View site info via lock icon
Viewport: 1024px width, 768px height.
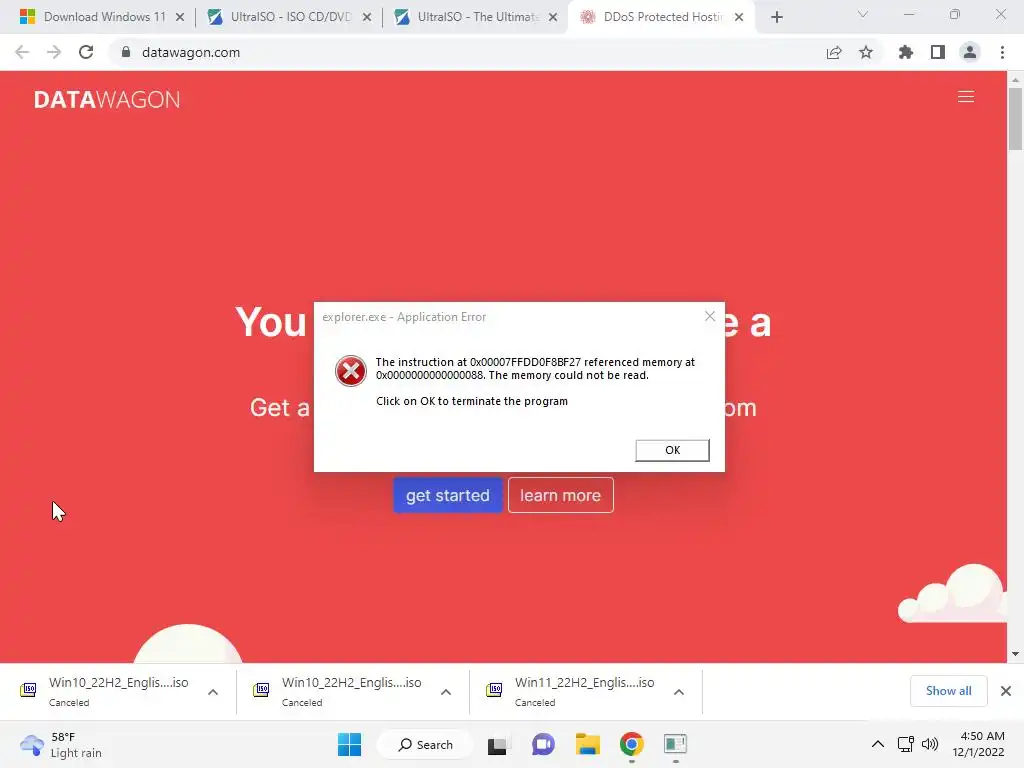(x=126, y=52)
